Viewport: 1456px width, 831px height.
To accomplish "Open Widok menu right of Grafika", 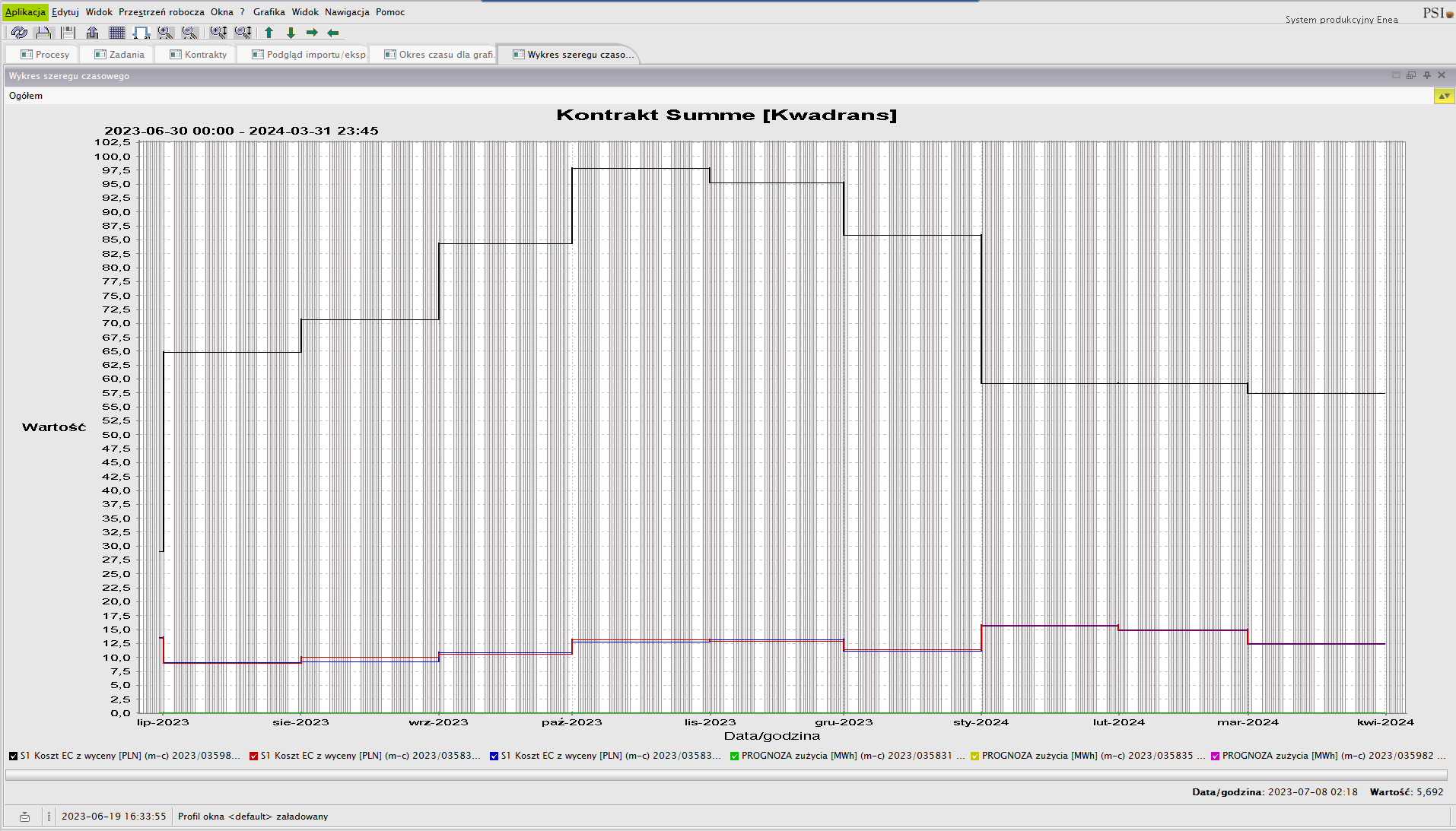I will coord(305,12).
